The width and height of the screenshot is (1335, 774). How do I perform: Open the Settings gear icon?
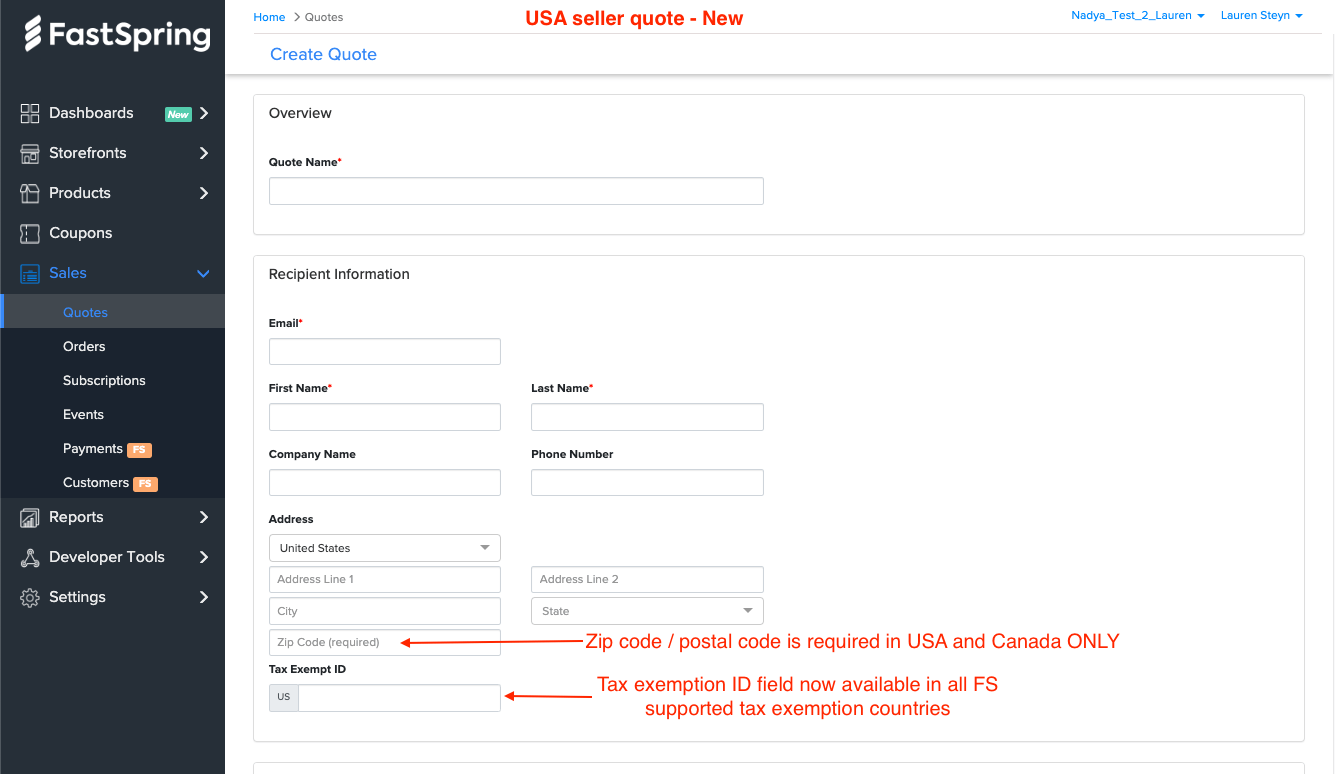pyautogui.click(x=28, y=597)
